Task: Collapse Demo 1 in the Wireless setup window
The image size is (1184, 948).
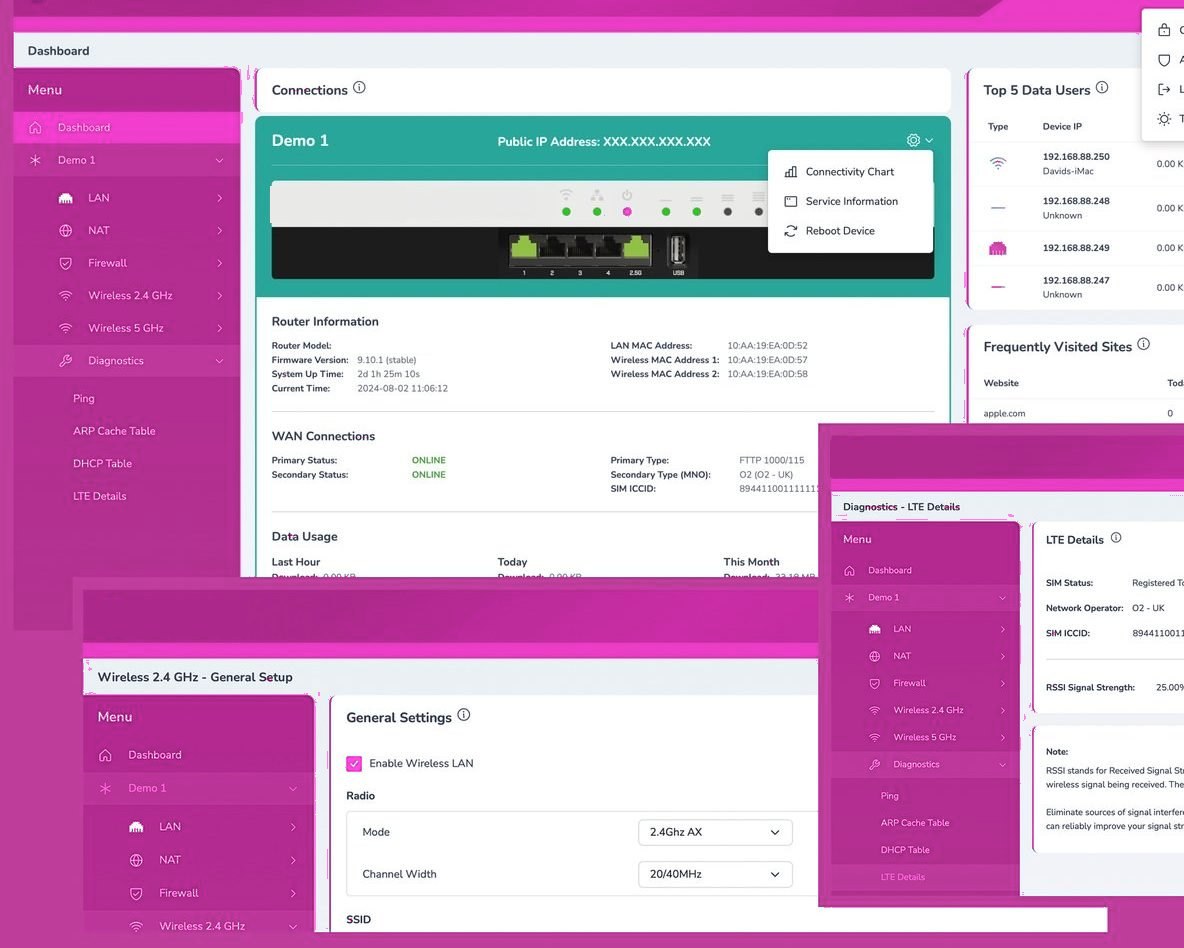Action: pos(199,788)
